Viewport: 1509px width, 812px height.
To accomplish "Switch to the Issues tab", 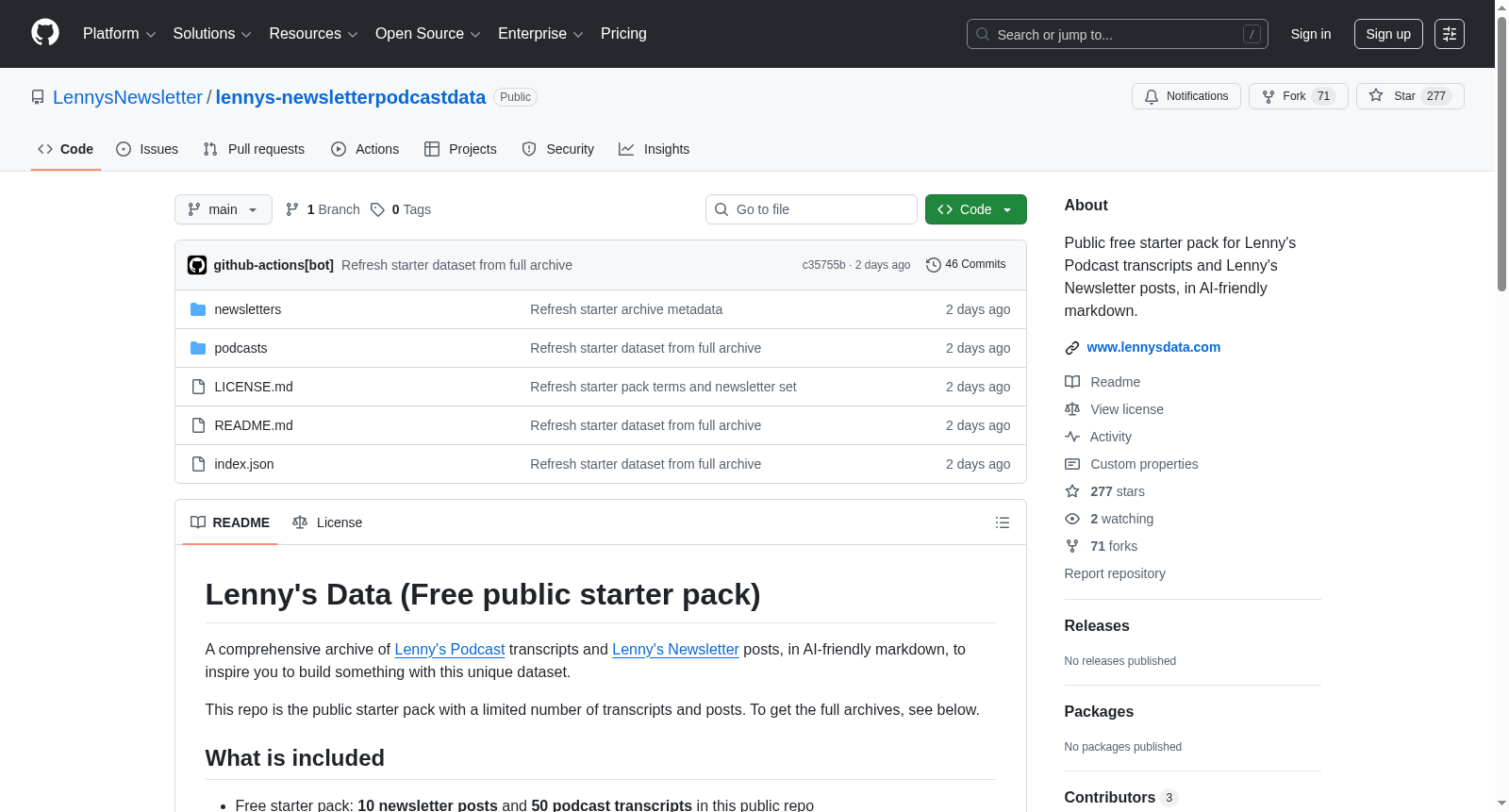I will coord(147,149).
